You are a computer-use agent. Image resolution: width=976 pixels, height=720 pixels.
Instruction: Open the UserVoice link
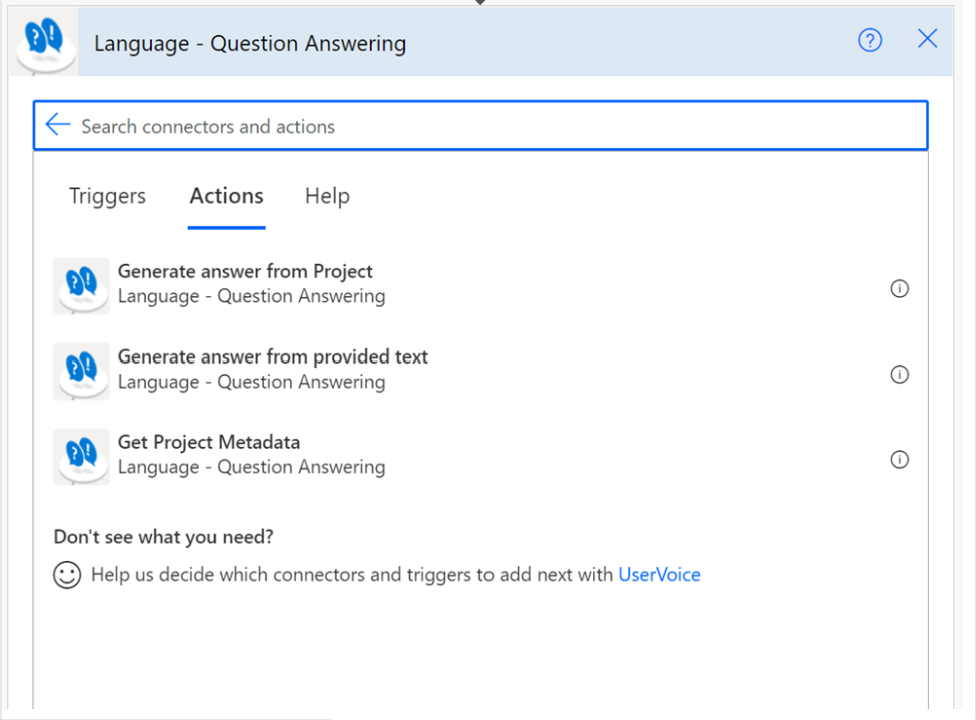659,575
